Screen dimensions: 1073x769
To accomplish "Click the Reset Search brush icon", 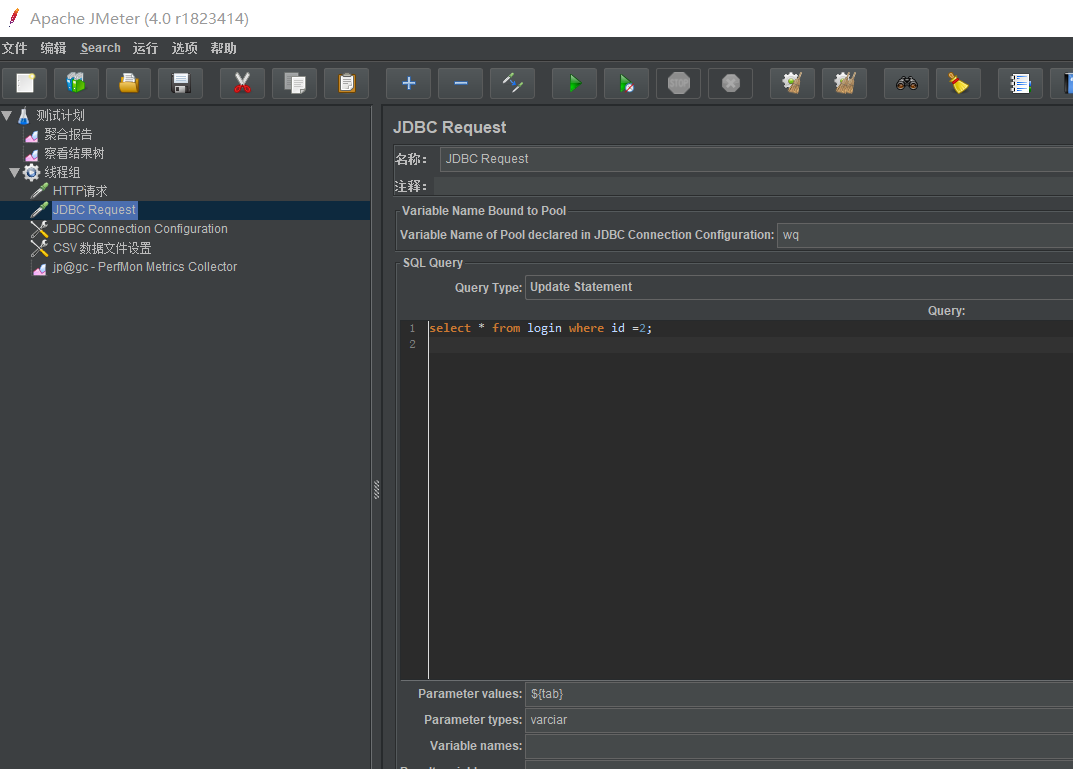I will [959, 83].
